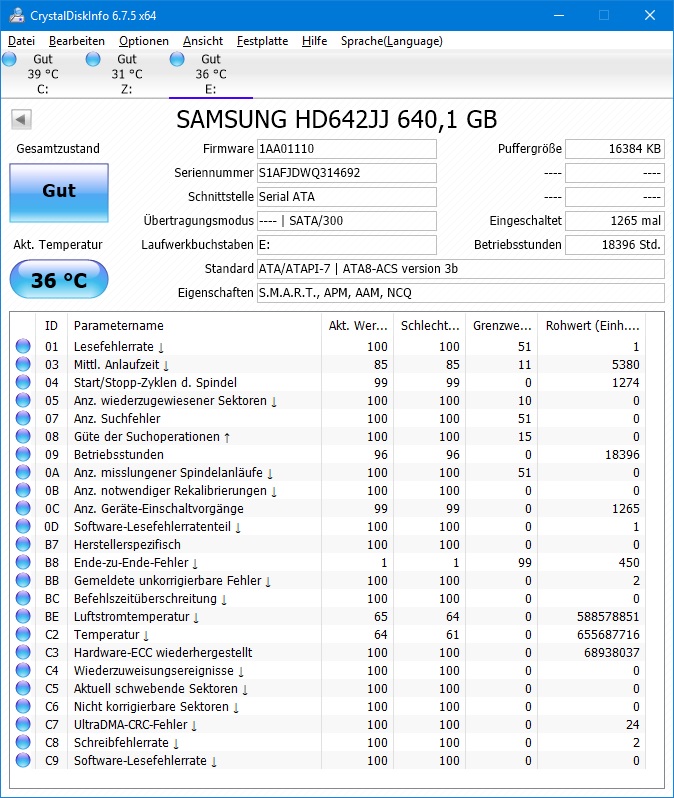This screenshot has height=798, width=674.
Task: Click status circle for Gemeldete unkorrigierbare Fehler
Action: 23,580
